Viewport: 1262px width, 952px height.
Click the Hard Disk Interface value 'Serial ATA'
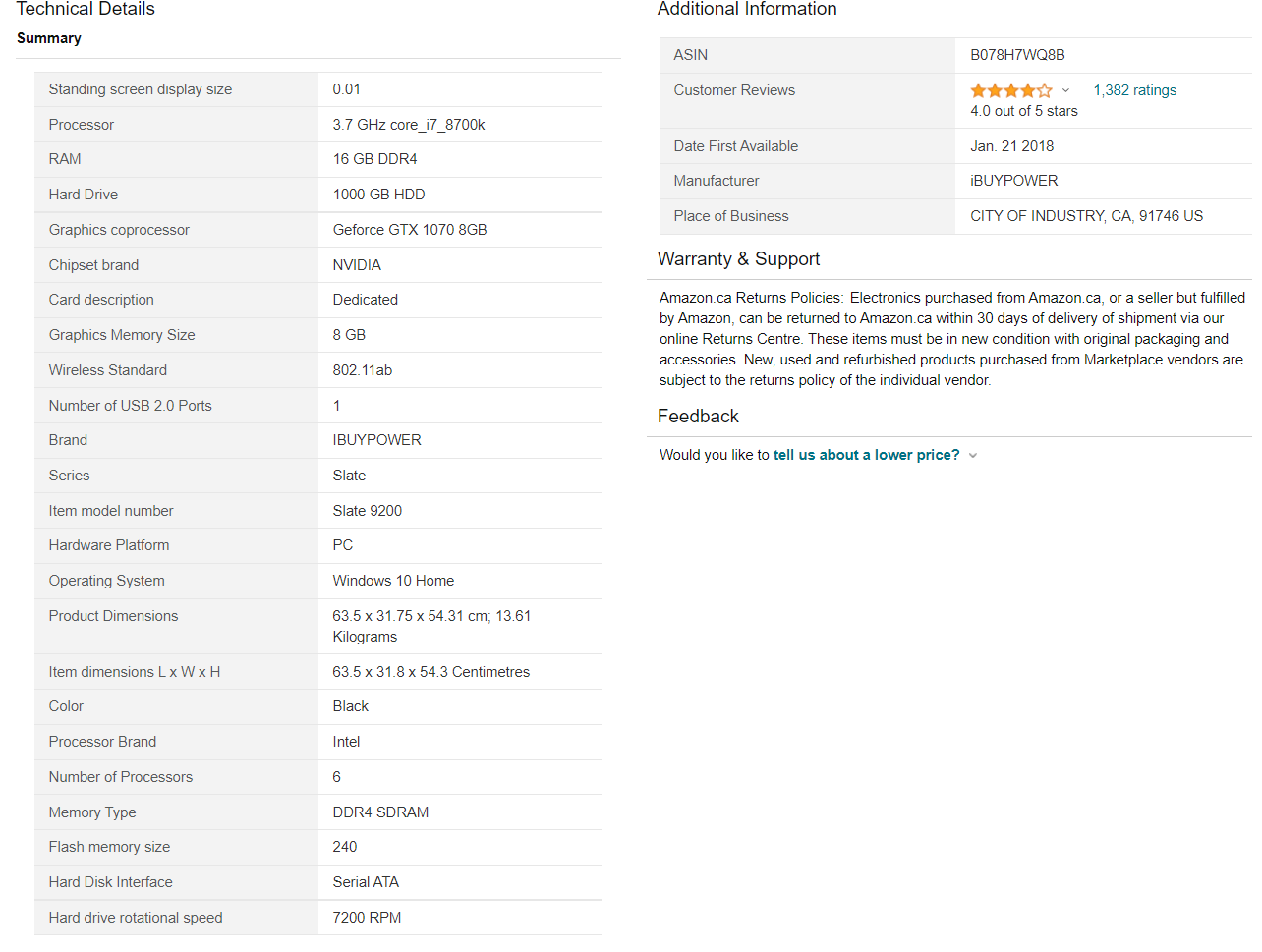click(x=366, y=882)
